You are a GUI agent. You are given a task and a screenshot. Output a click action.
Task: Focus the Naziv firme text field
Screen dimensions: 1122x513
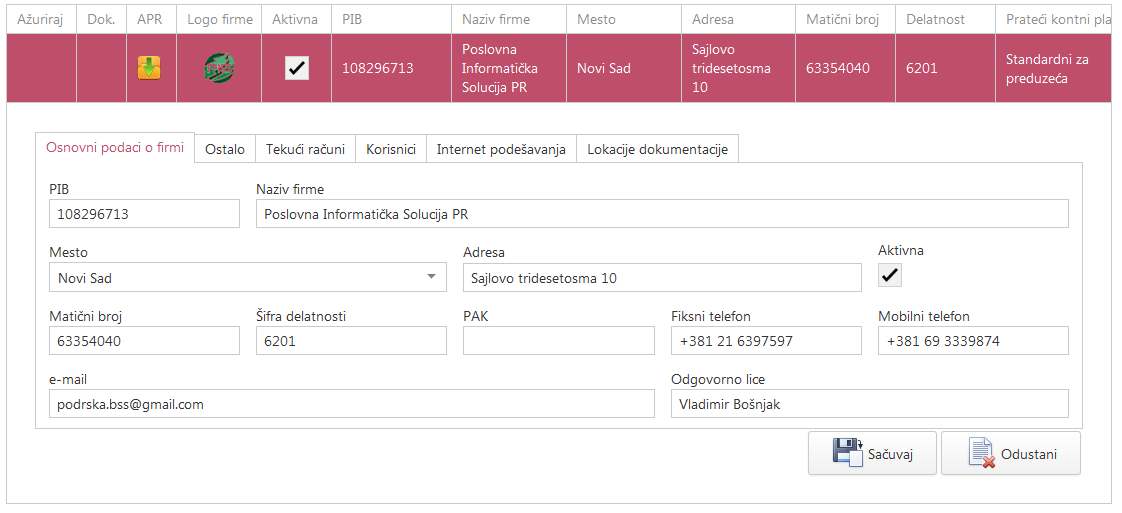pos(661,214)
